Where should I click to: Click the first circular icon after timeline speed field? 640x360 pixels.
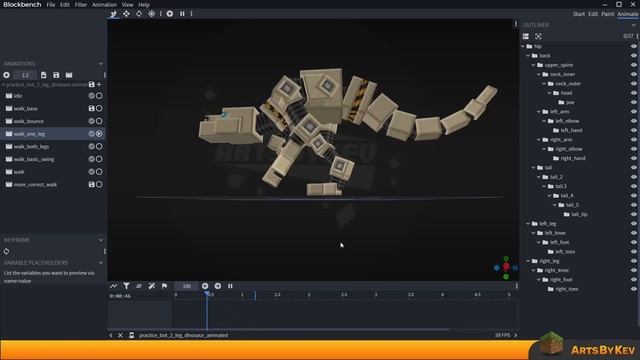click(205, 286)
